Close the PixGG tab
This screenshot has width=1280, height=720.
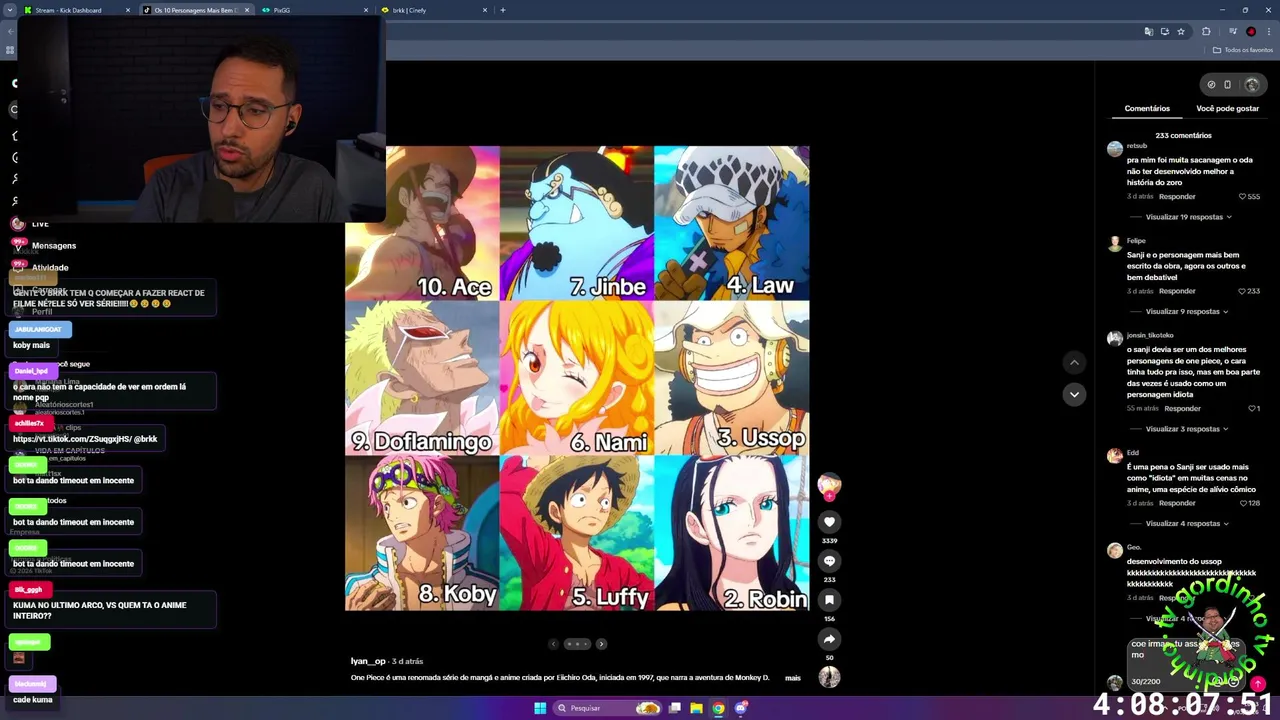coord(367,10)
